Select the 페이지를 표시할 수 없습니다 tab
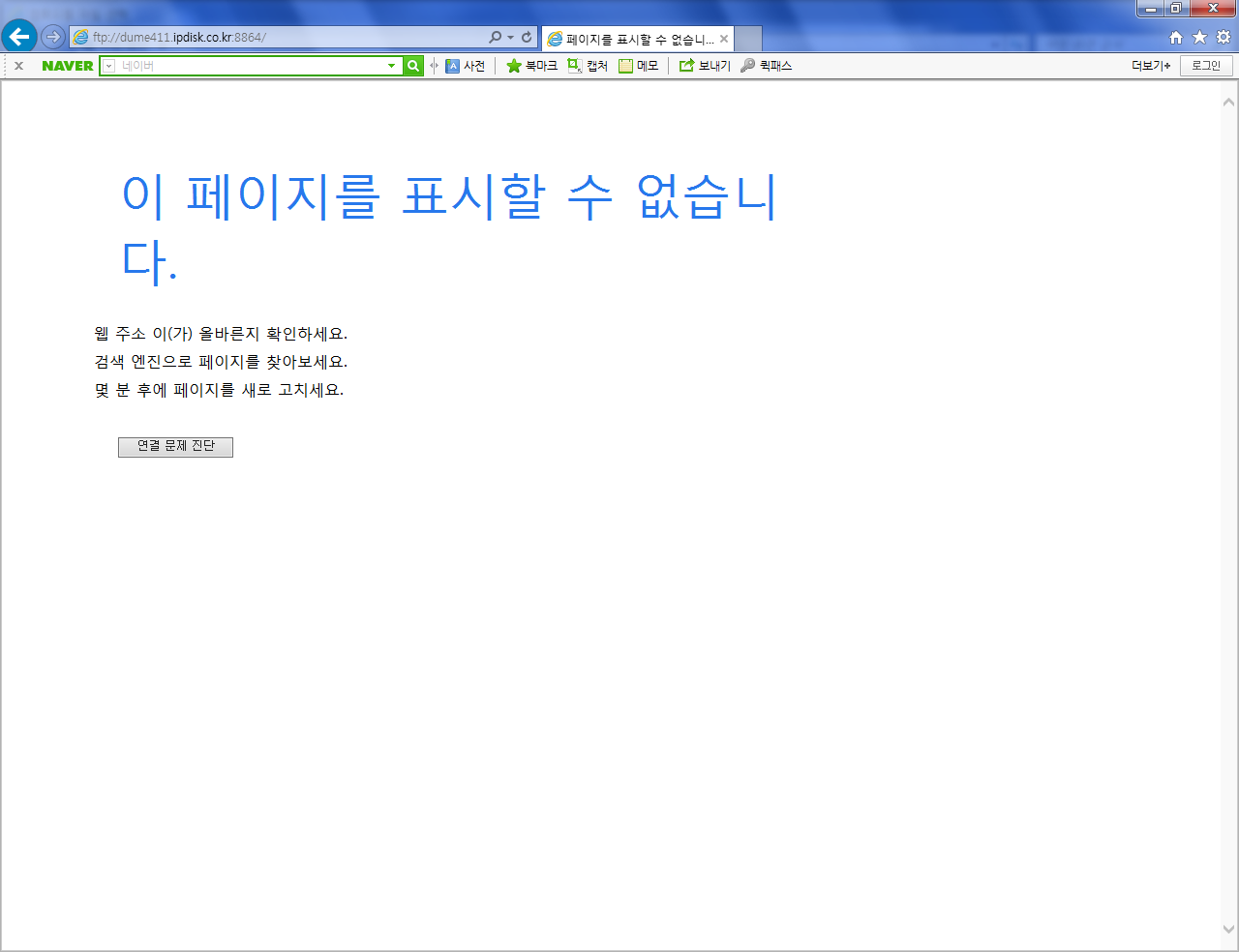1239x952 pixels. tap(637, 39)
